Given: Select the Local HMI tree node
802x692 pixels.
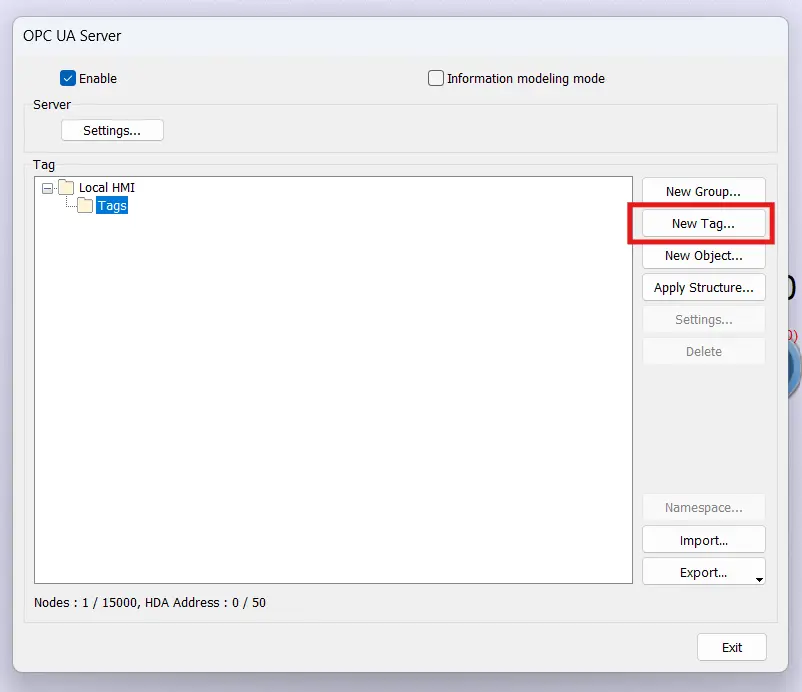Looking at the screenshot, I should (107, 187).
